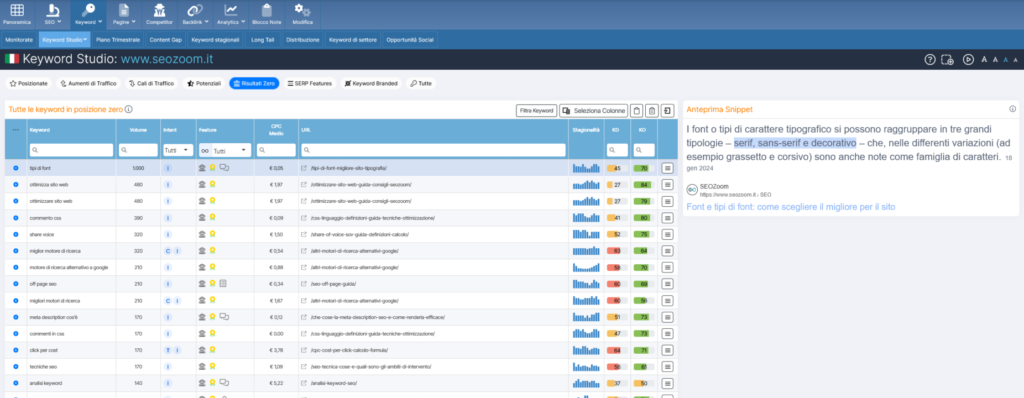This screenshot has height=398, width=1024.
Task: Click the copy clipboard icon after Seleziona Colonne
Action: point(638,110)
